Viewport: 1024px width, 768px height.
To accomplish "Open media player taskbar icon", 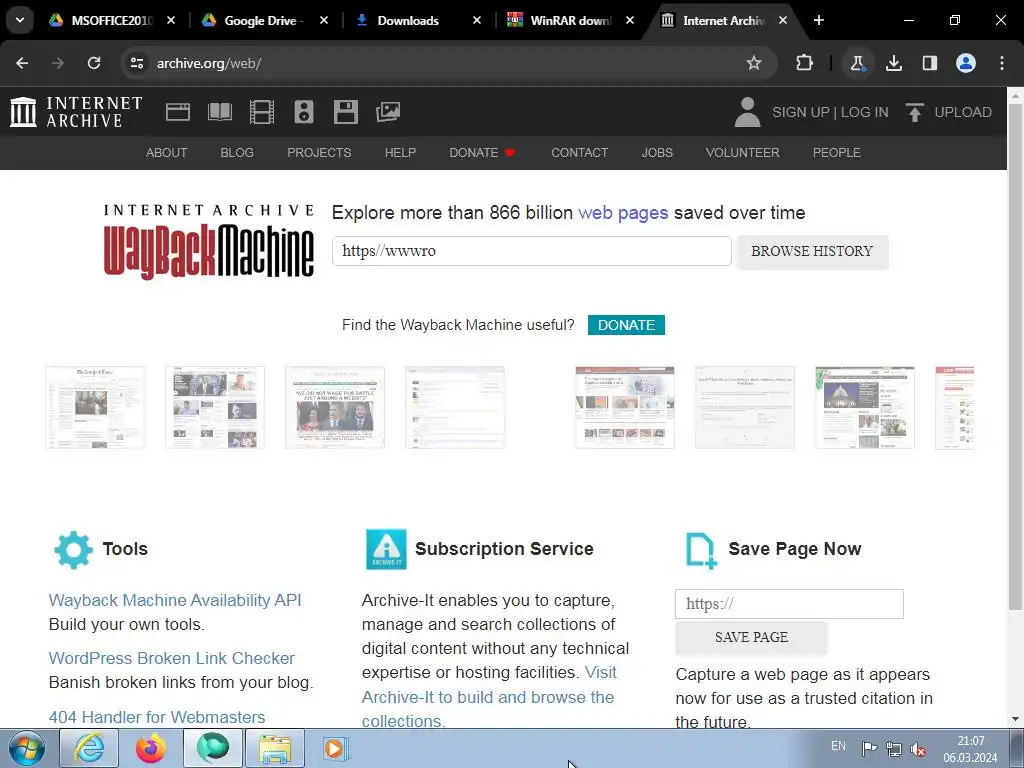I will pos(336,748).
